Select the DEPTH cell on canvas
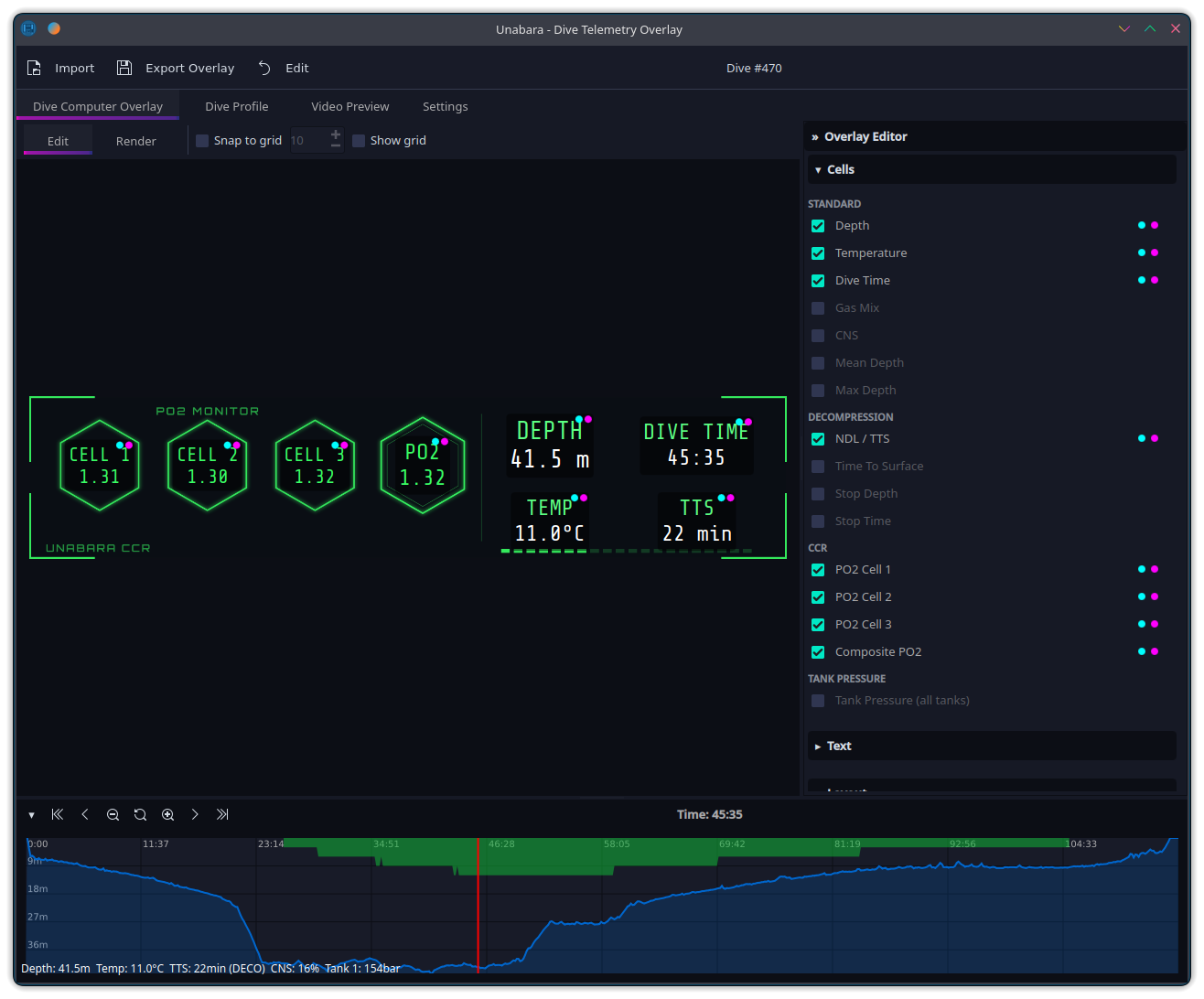 tap(550, 445)
